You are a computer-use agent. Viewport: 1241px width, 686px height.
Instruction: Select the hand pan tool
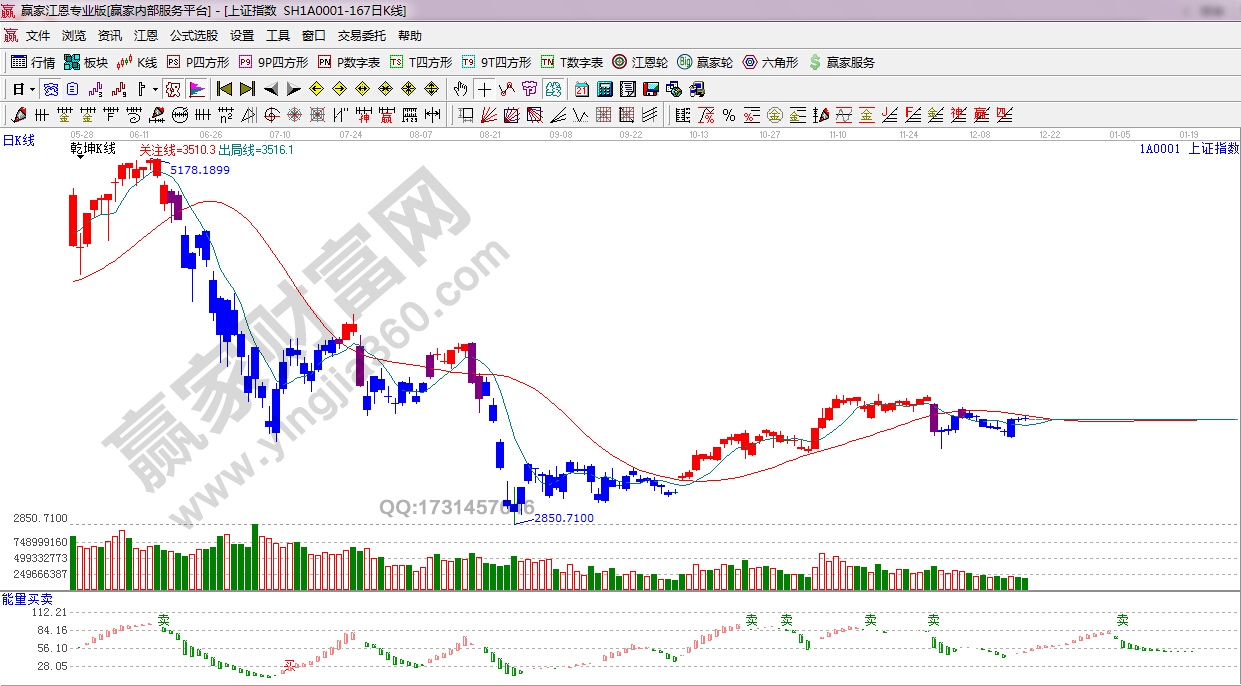pos(460,88)
